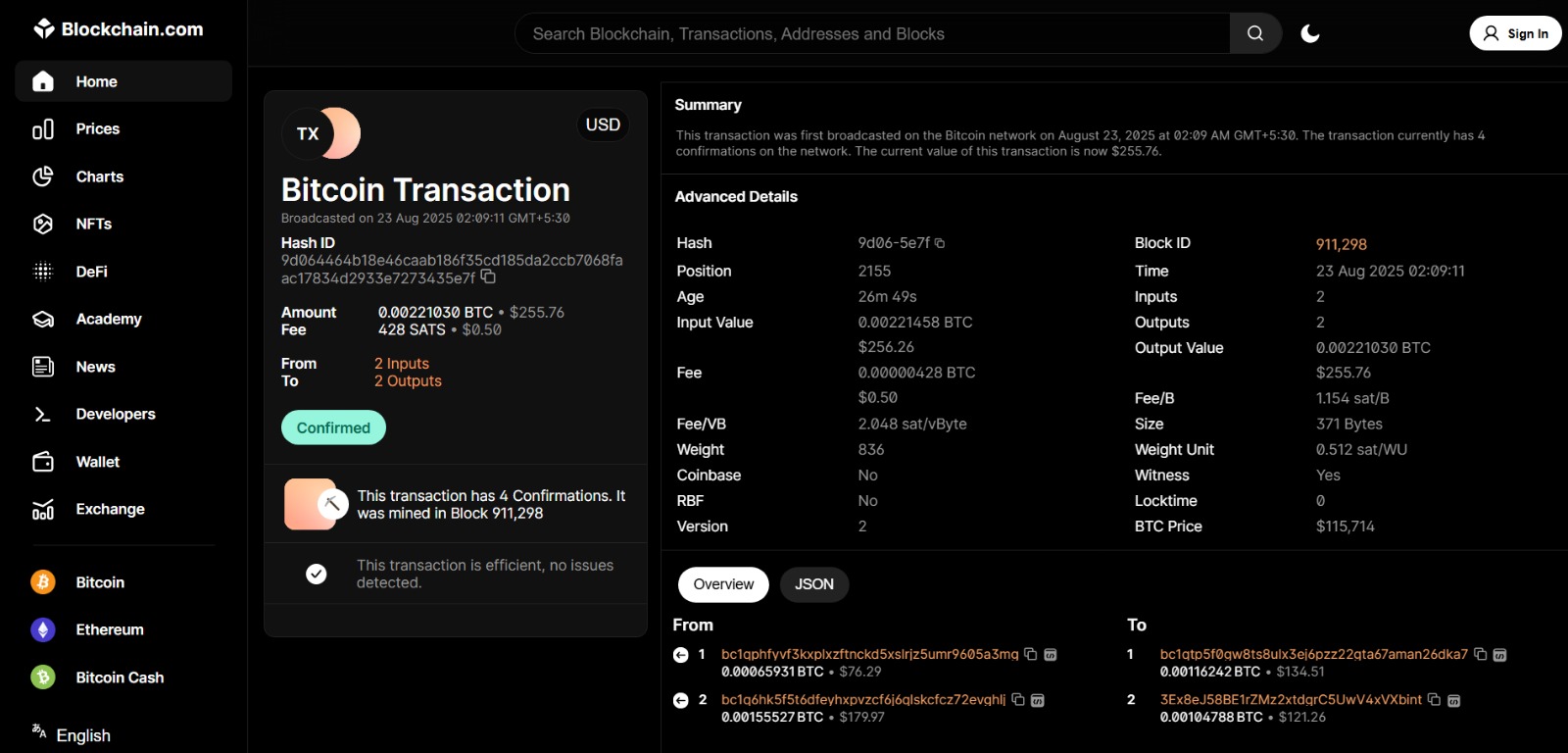
Task: Click the Blockchain.com logo
Action: click(119, 28)
